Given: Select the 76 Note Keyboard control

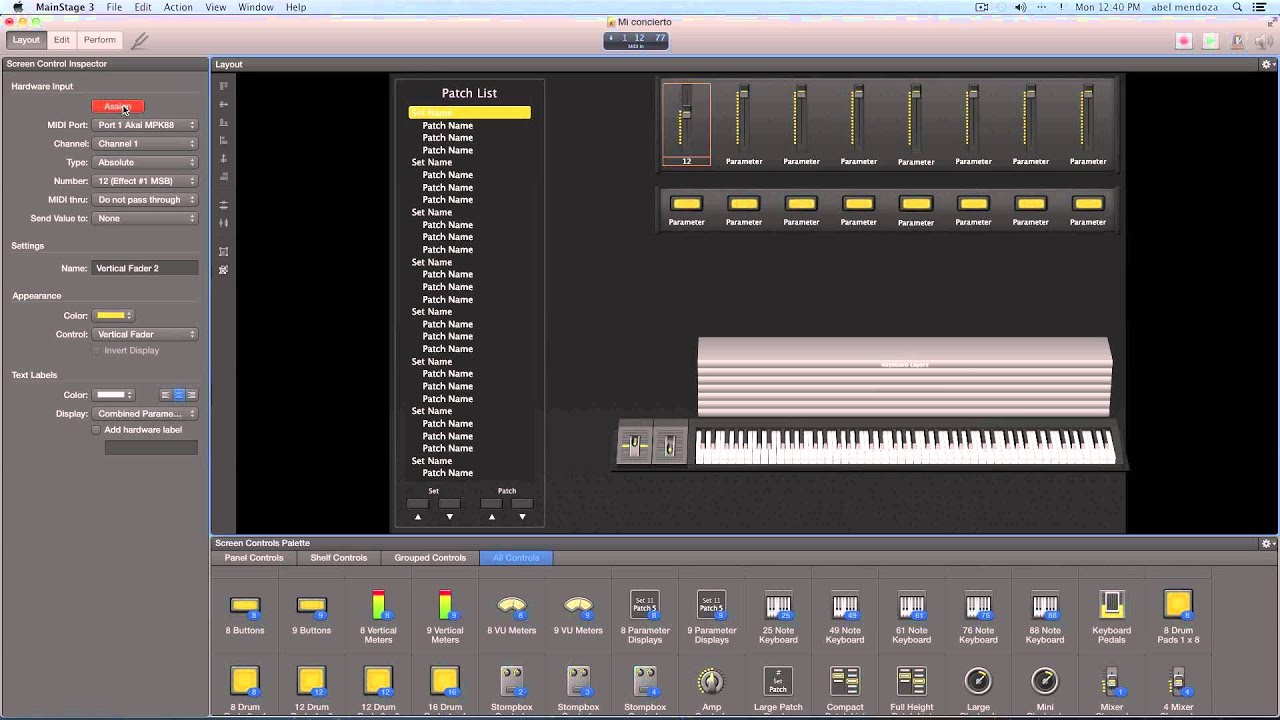Looking at the screenshot, I should tap(978, 616).
